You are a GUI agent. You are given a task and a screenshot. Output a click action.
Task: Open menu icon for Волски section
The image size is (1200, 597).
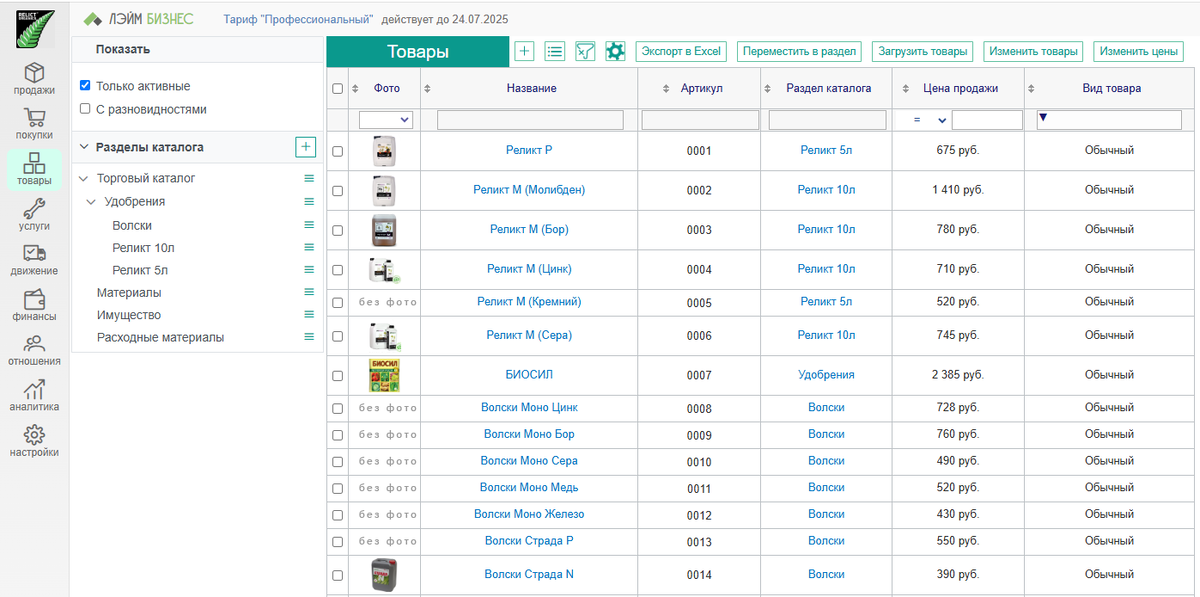click(x=309, y=225)
